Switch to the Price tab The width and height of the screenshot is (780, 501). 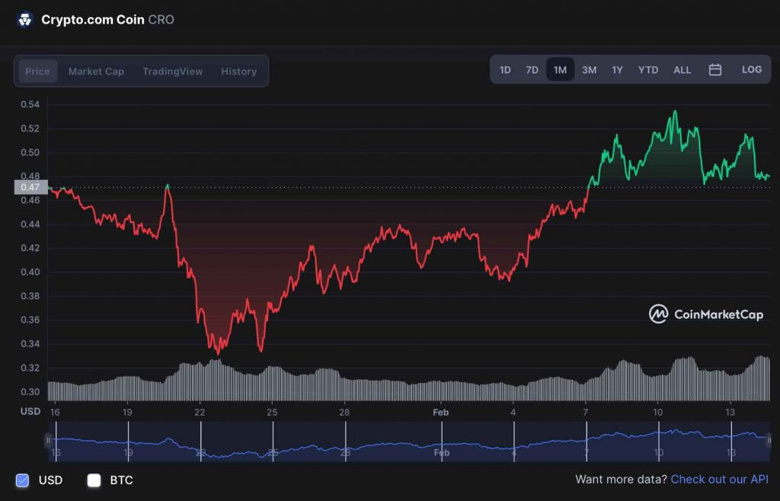38,72
